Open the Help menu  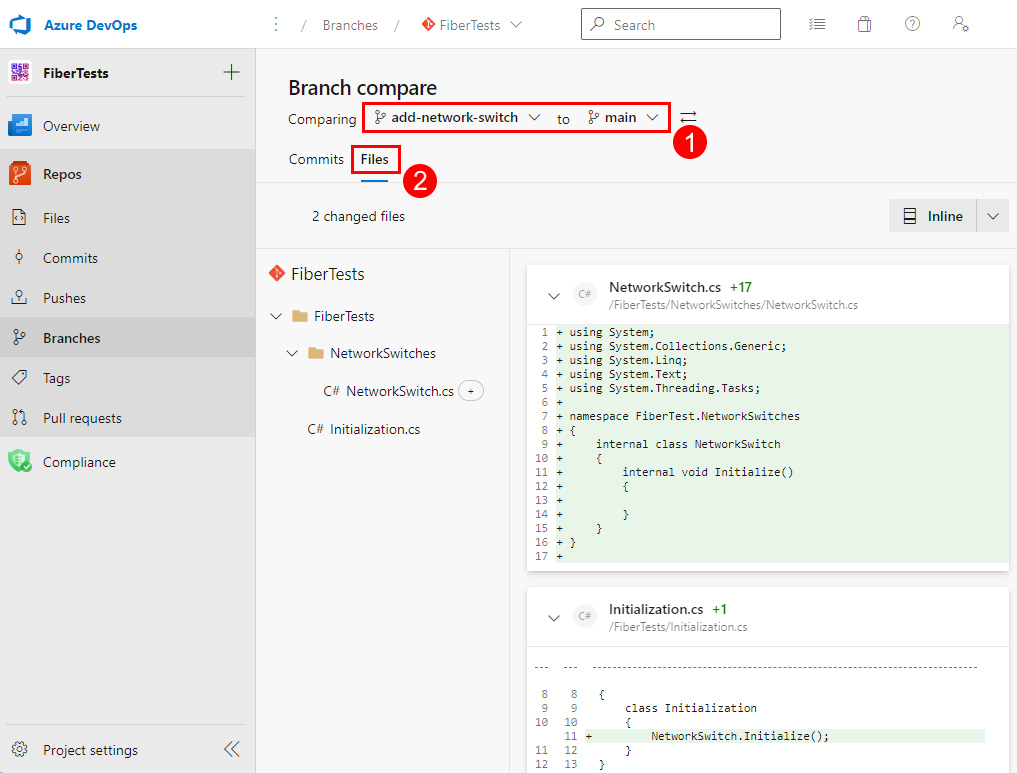tap(912, 24)
